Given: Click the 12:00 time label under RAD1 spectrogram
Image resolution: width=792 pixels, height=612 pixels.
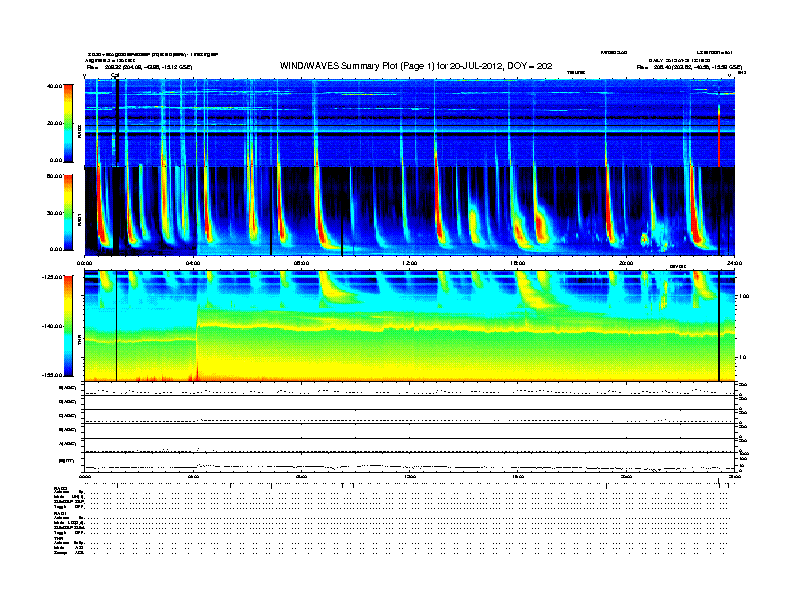Looking at the screenshot, I should [409, 263].
